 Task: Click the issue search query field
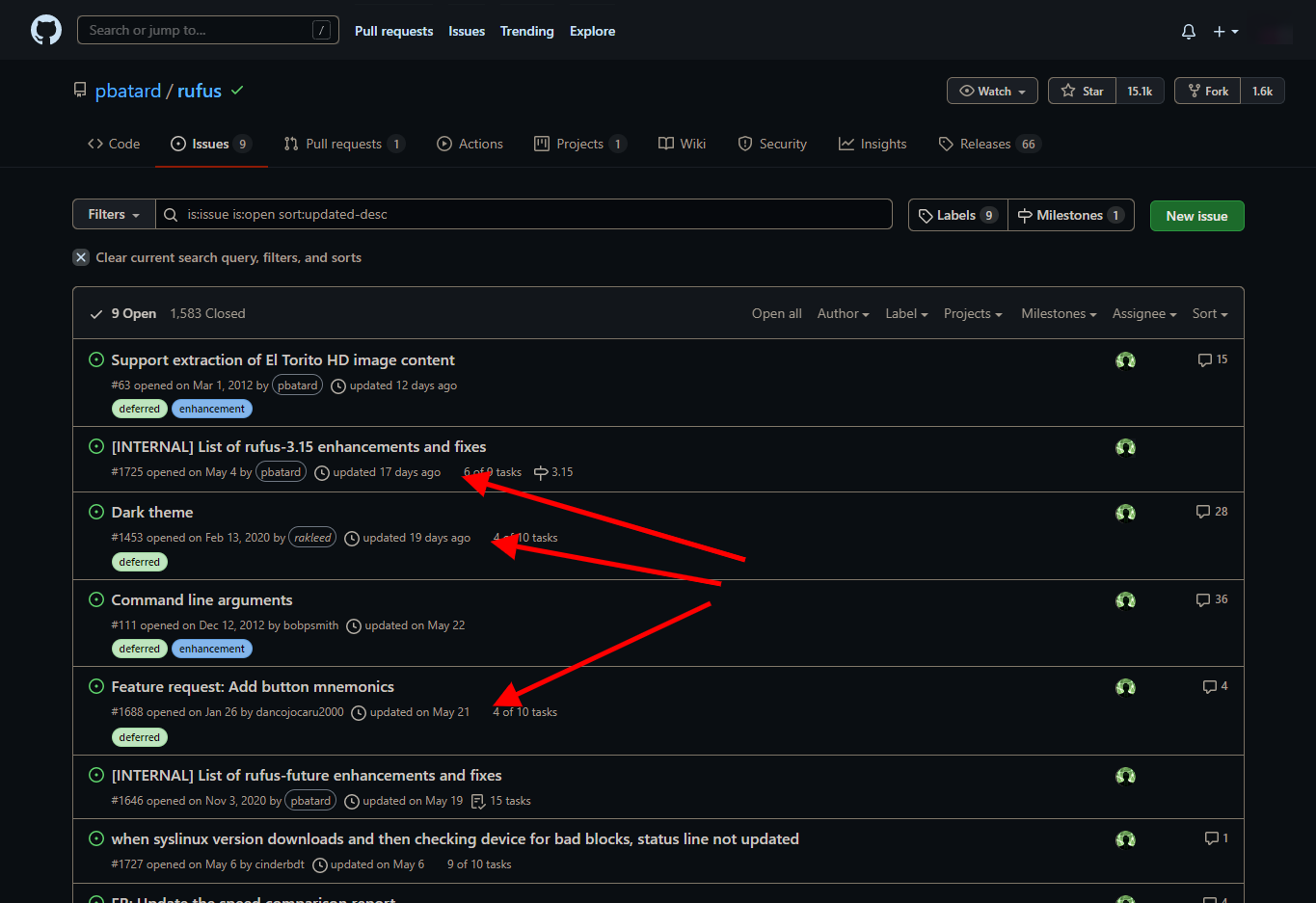524,214
